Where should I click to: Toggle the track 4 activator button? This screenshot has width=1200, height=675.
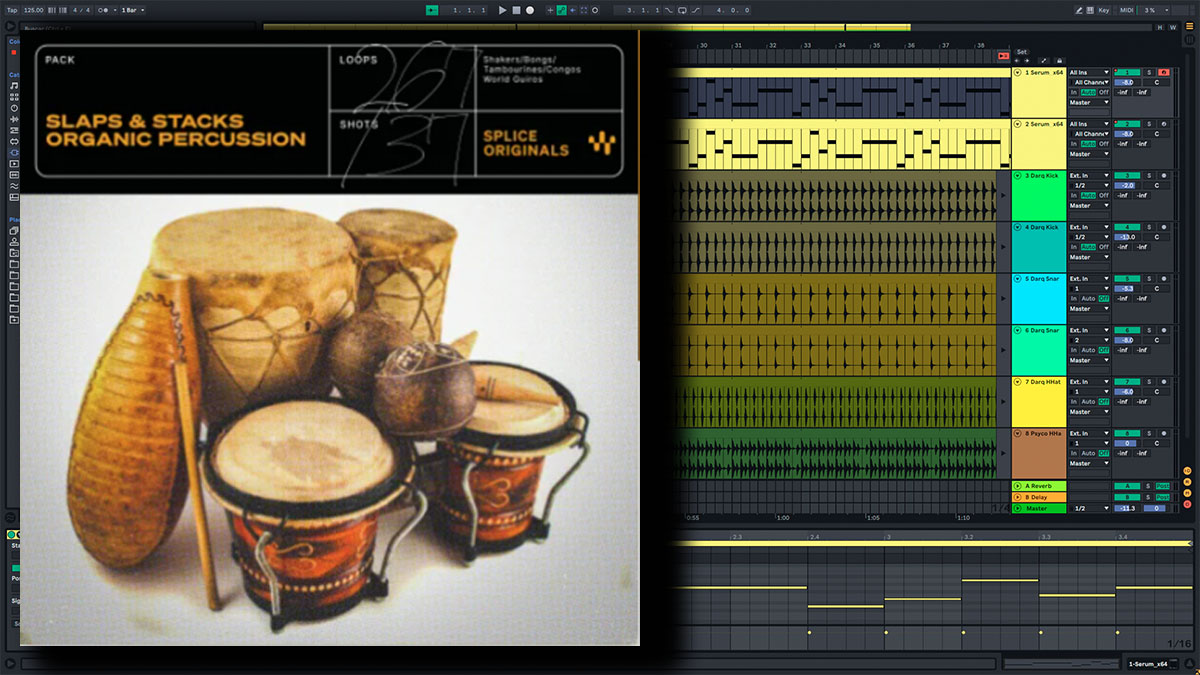[1127, 228]
